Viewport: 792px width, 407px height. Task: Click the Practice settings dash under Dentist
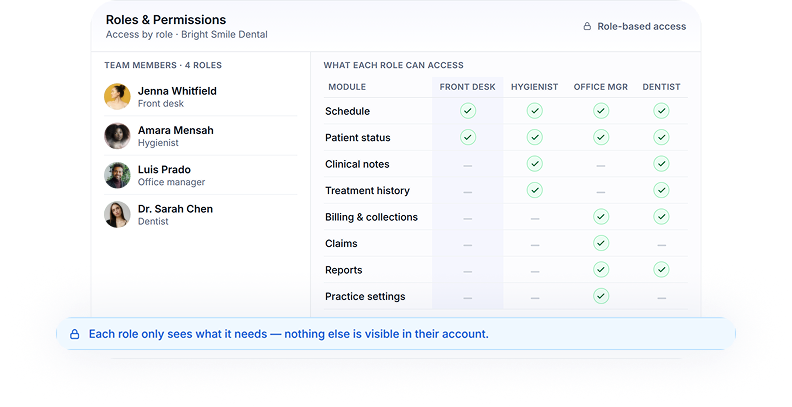point(661,298)
